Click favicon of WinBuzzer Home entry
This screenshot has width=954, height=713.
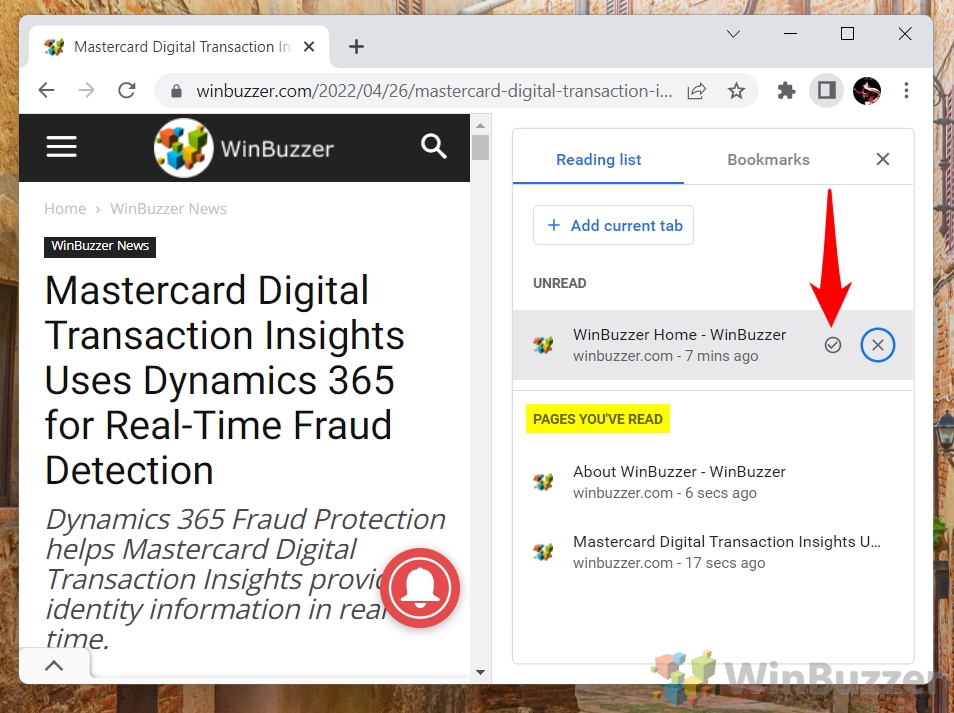543,345
